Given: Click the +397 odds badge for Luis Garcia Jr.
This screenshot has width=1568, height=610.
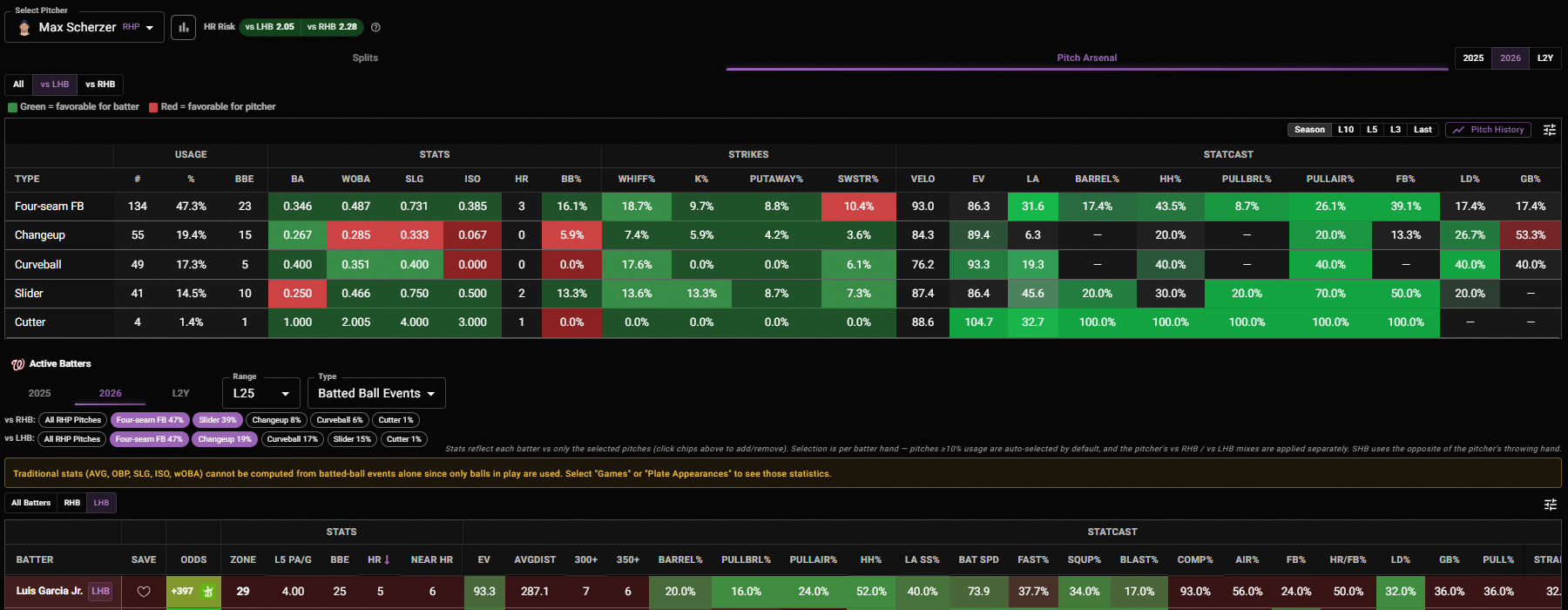Looking at the screenshot, I should [x=193, y=592].
